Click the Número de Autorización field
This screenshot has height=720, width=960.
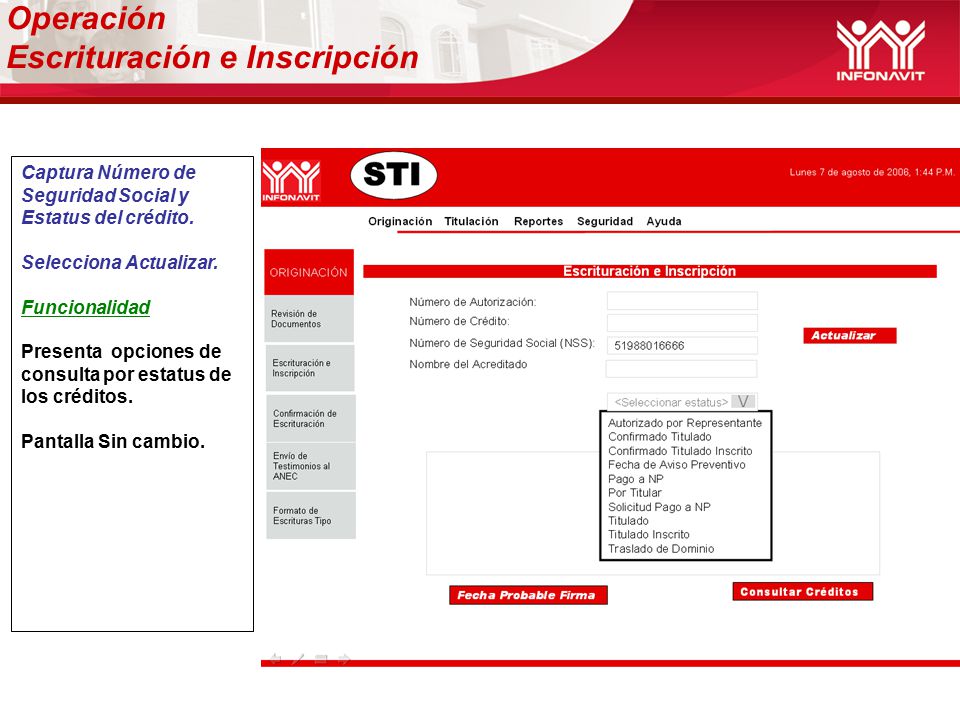(682, 301)
